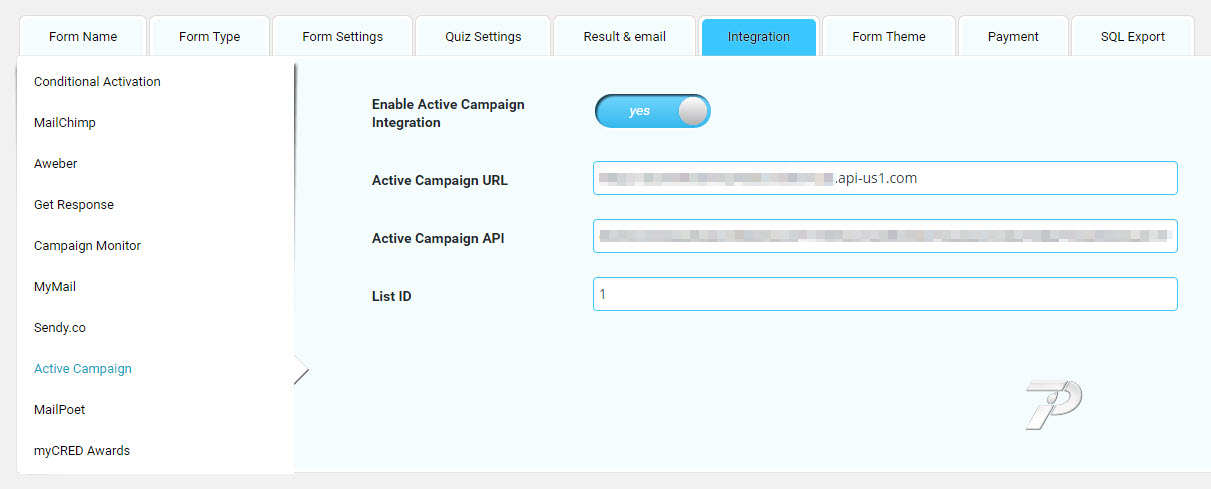Open the MailChimp integration settings
This screenshot has height=489, width=1211.
pyautogui.click(x=65, y=123)
